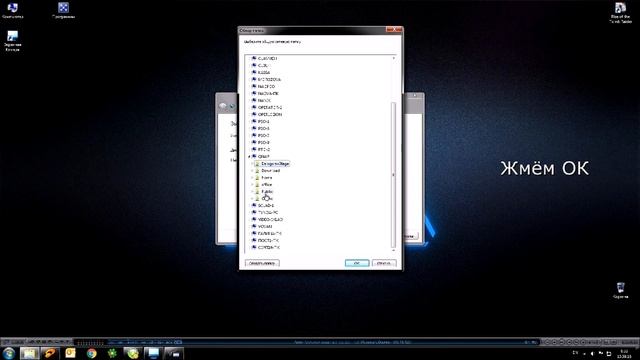Click the language indicator in the tray

576,353
